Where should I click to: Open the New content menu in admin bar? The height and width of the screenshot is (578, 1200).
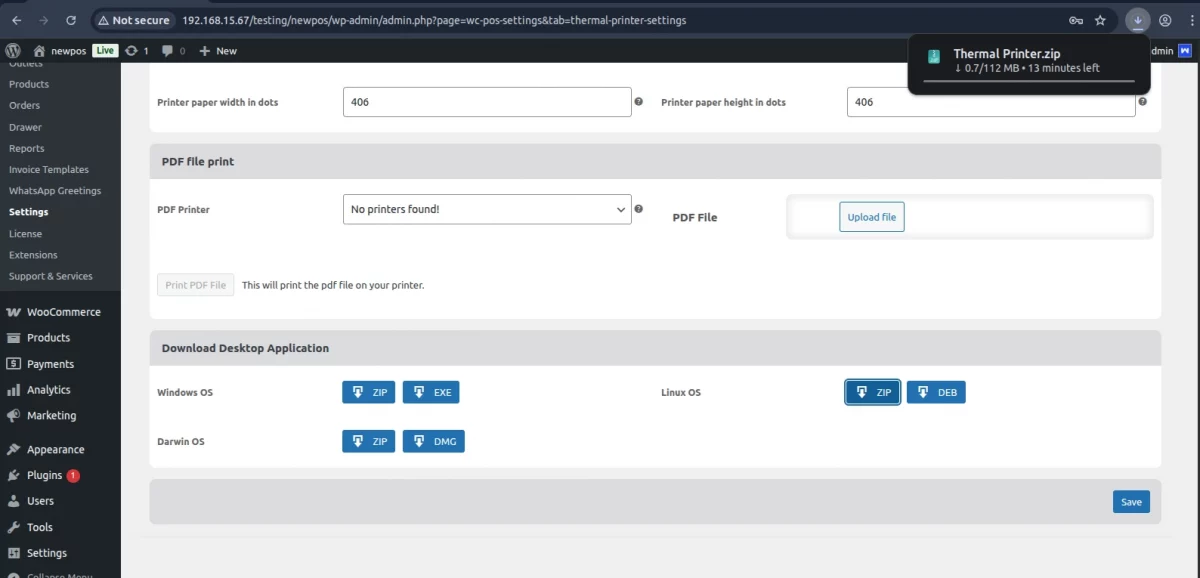[x=218, y=50]
